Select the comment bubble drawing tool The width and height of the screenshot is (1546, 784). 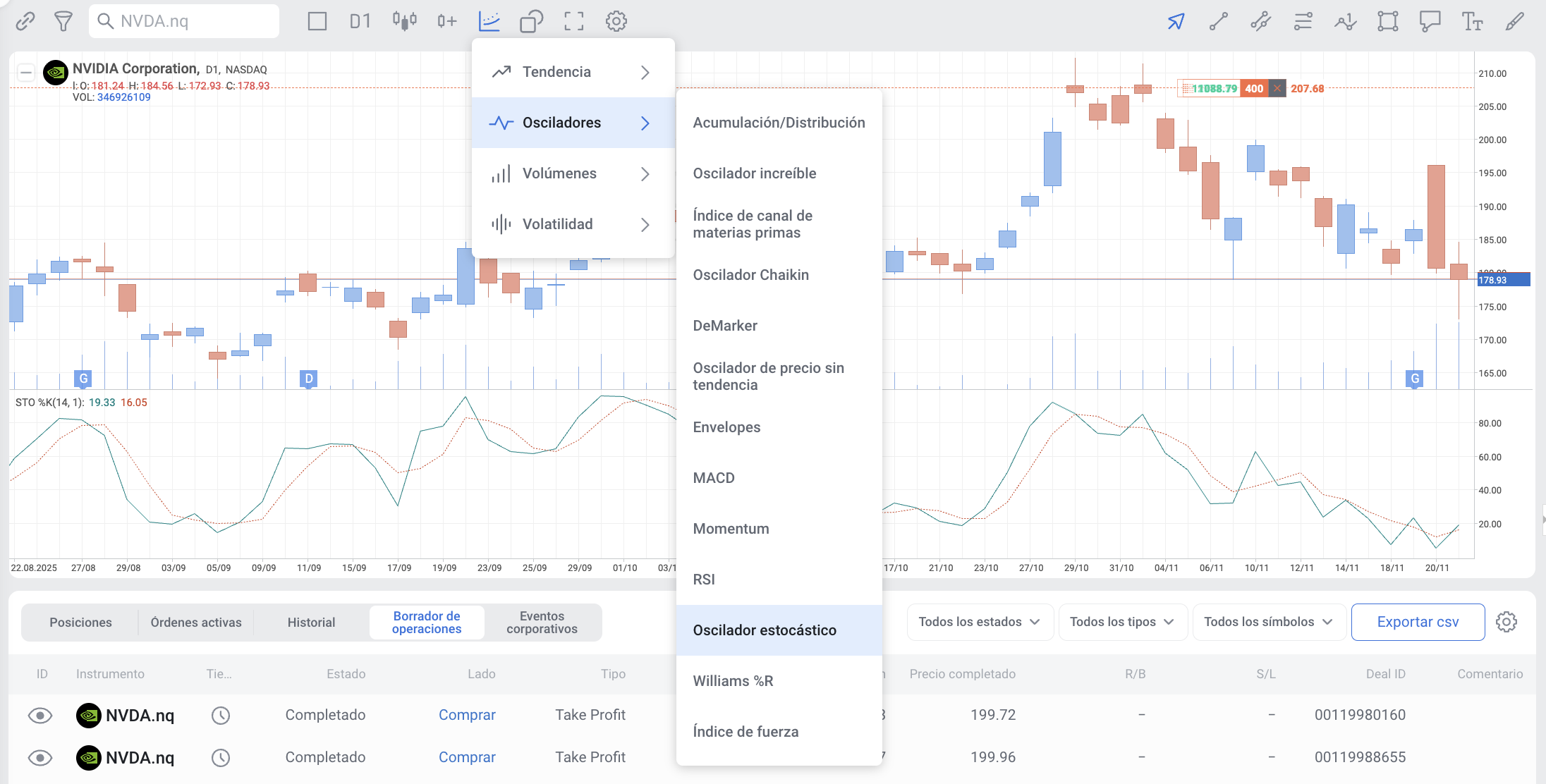(x=1430, y=21)
